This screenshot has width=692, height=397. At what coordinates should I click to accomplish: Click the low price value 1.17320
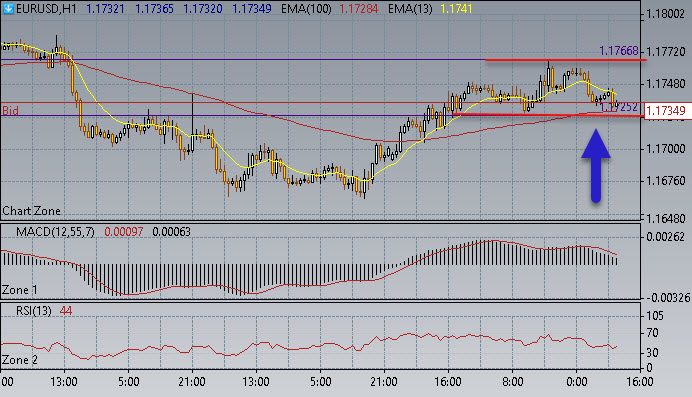(x=203, y=8)
